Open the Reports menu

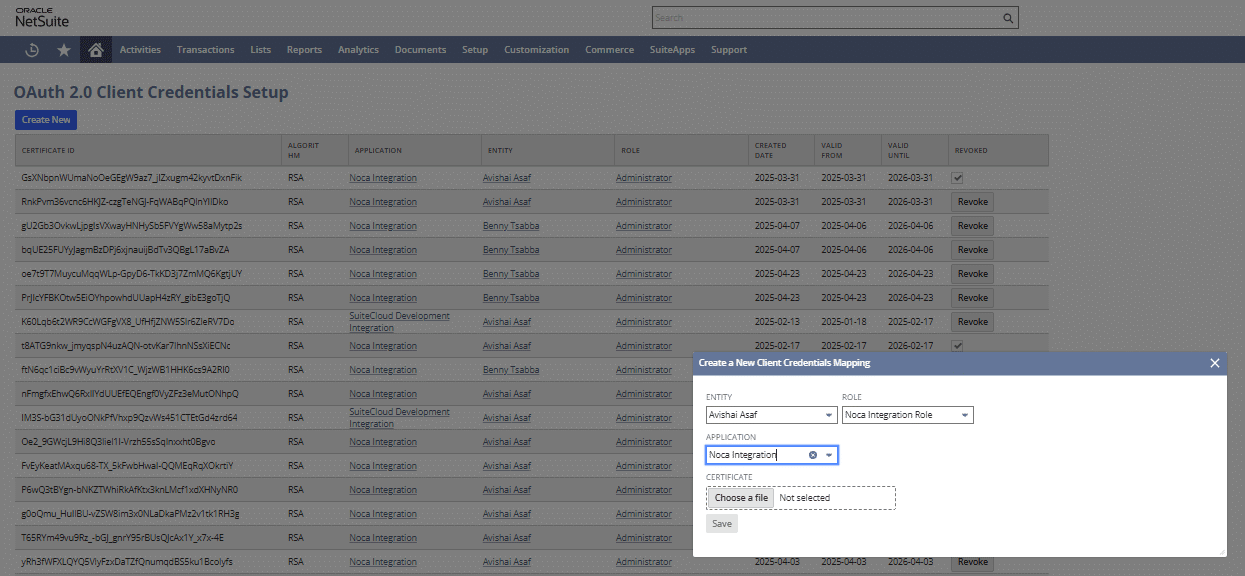[x=304, y=50]
